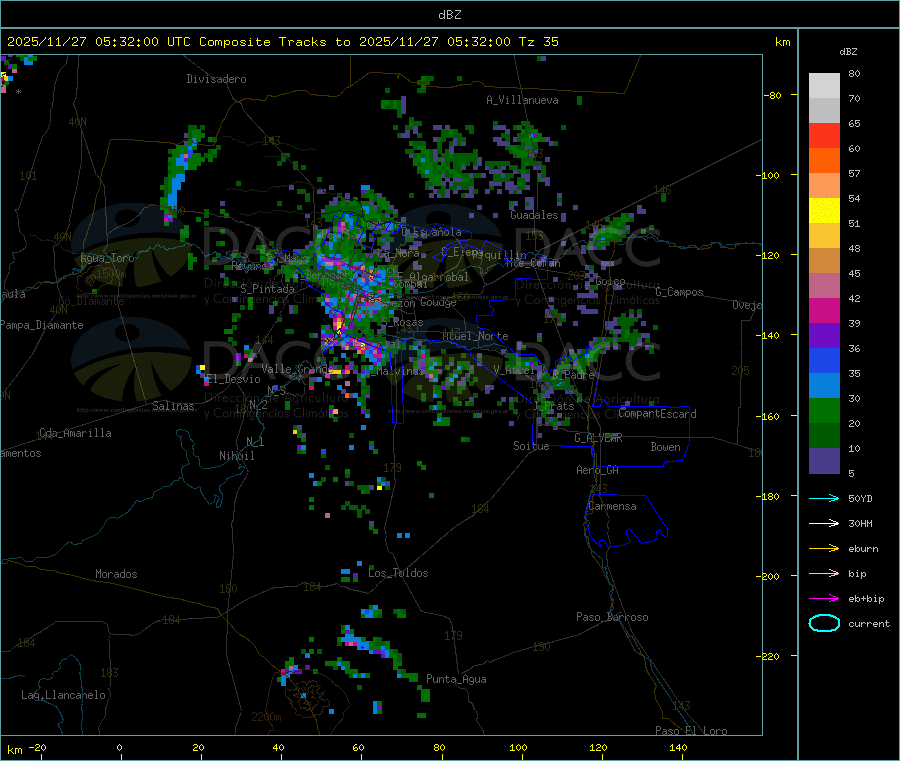The height and width of the screenshot is (761, 900).
Task: Click the Carmensa blue polygon outline area
Action: click(x=626, y=521)
